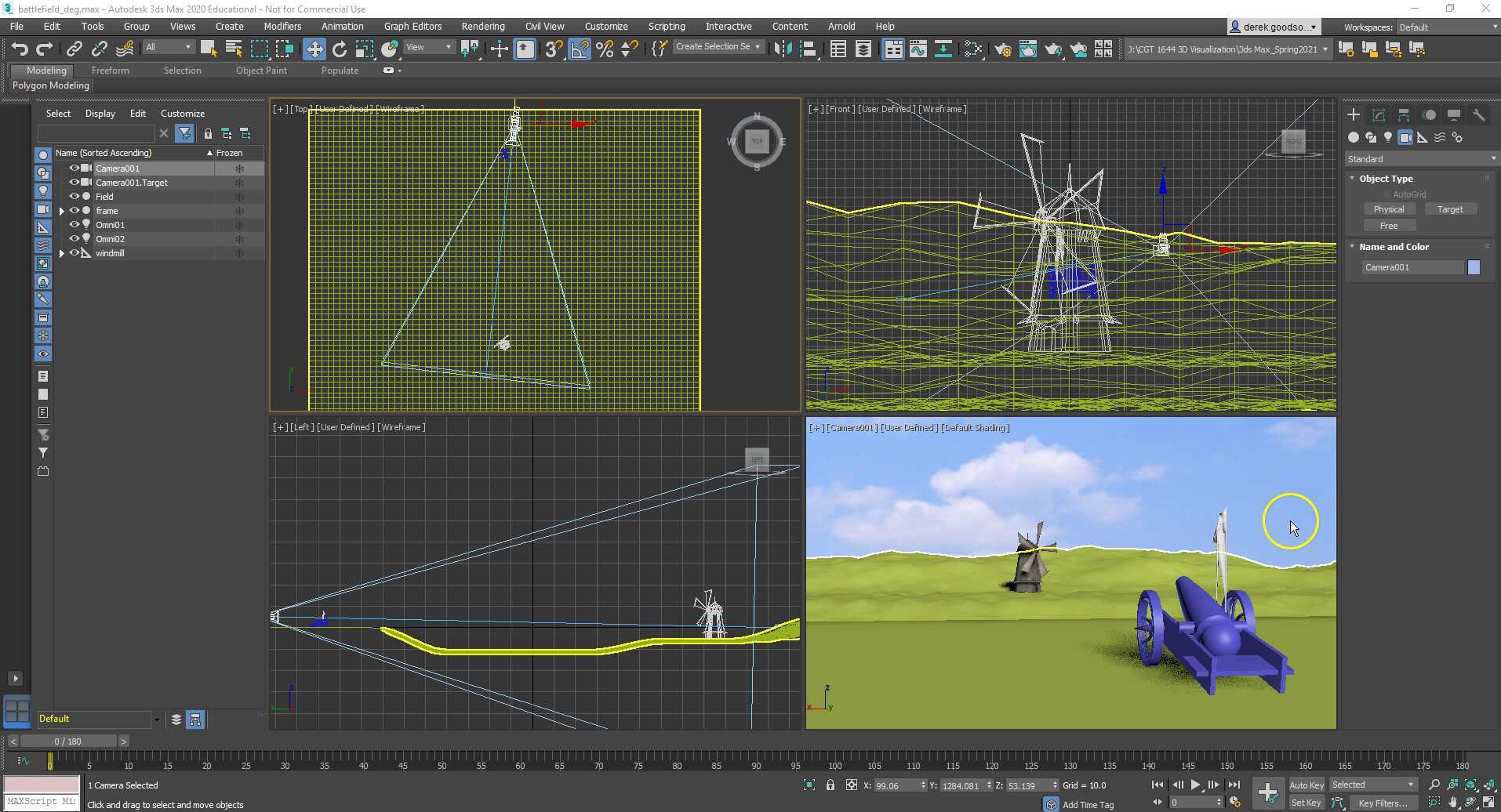Click the Camera001 object color swatch
The width and height of the screenshot is (1501, 812).
click(x=1474, y=267)
